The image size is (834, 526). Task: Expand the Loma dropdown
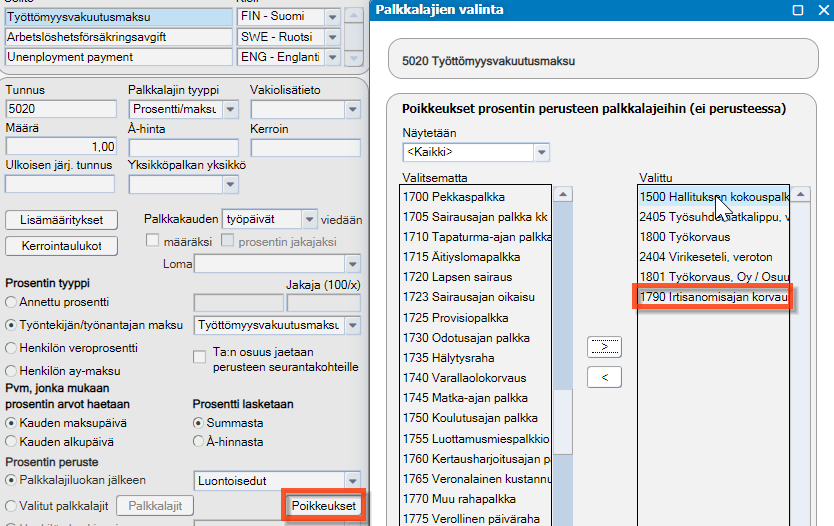pos(353,264)
